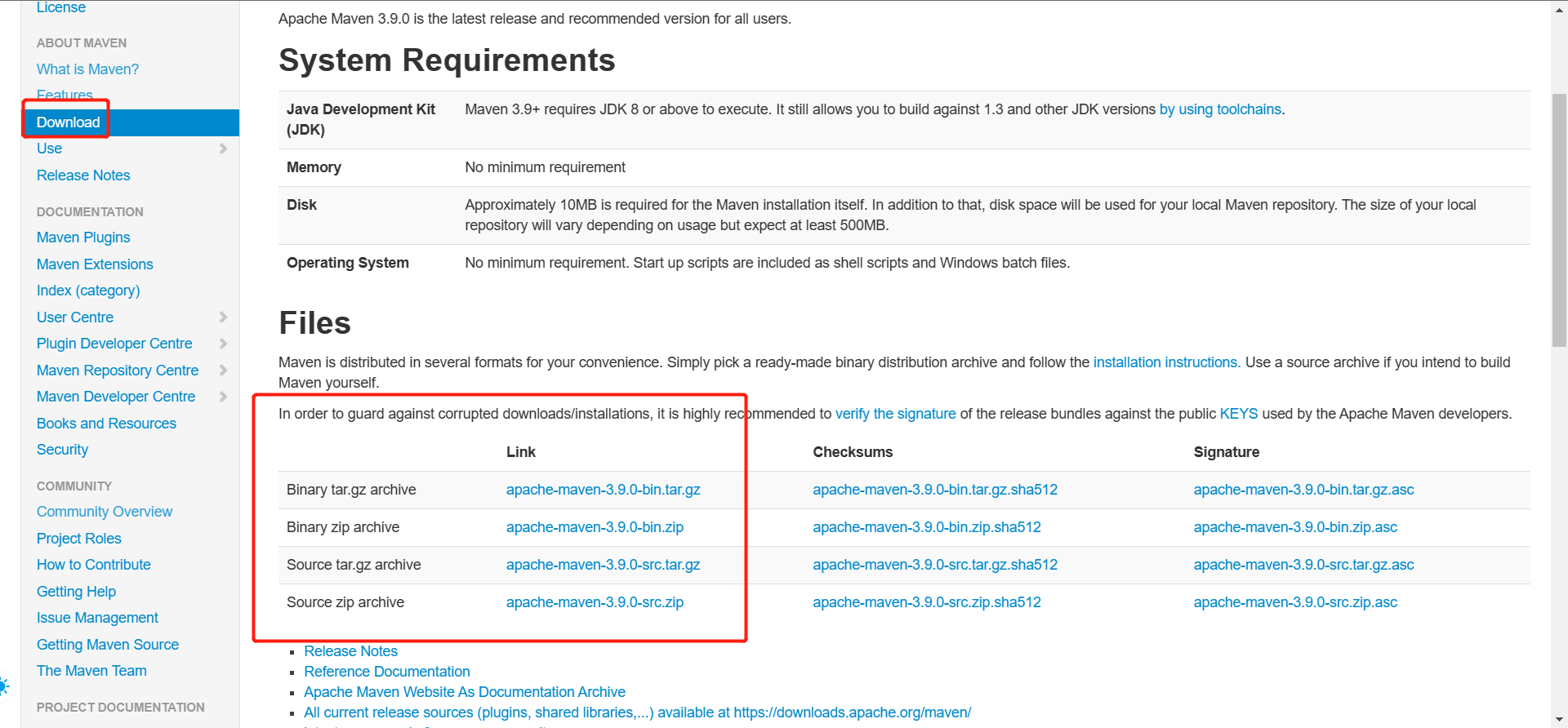
Task: Download apache-maven-3.9.0-src.tar.gz
Action: tap(604, 565)
